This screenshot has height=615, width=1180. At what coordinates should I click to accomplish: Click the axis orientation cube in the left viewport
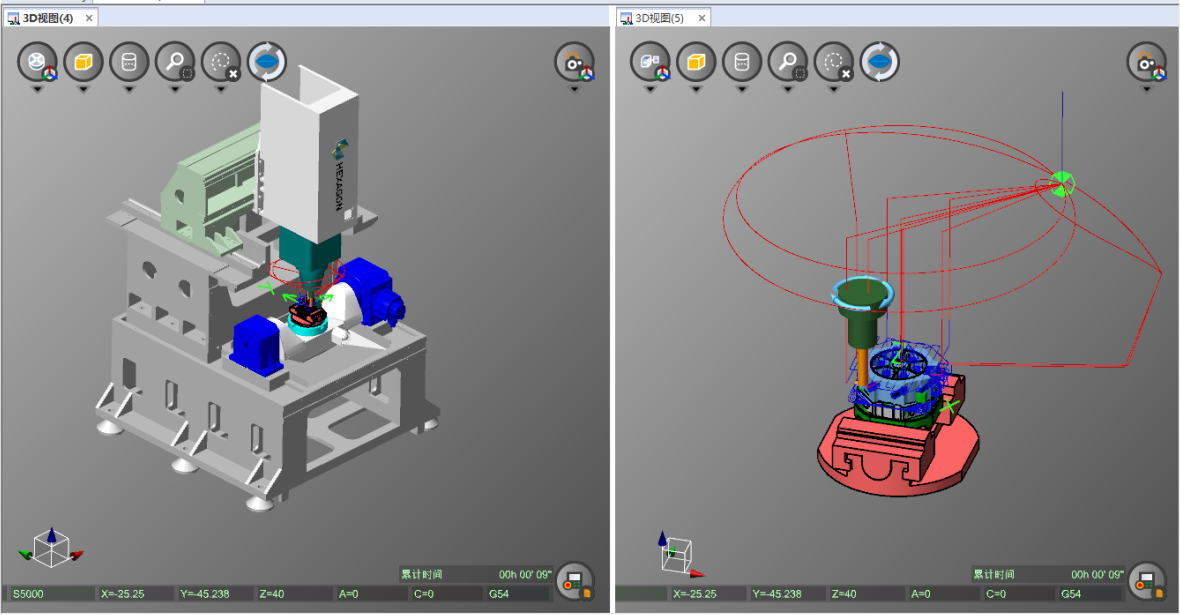50,546
